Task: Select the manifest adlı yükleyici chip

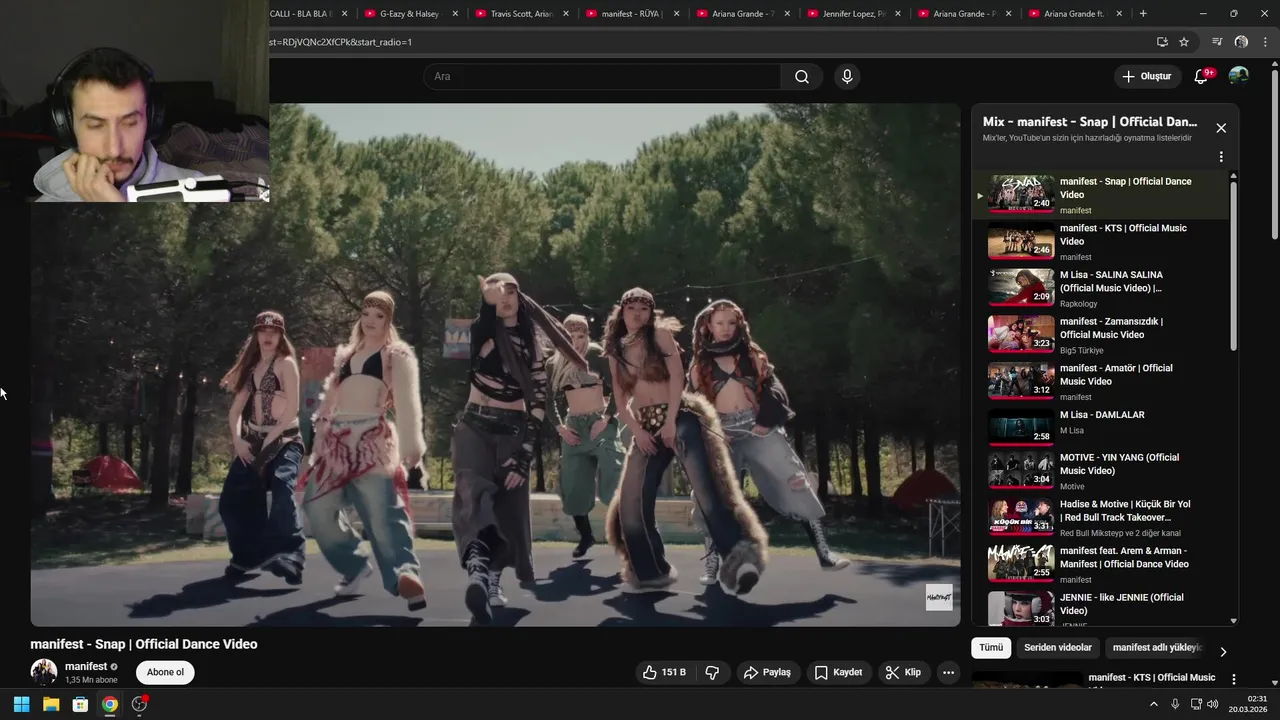Action: pyautogui.click(x=1157, y=647)
